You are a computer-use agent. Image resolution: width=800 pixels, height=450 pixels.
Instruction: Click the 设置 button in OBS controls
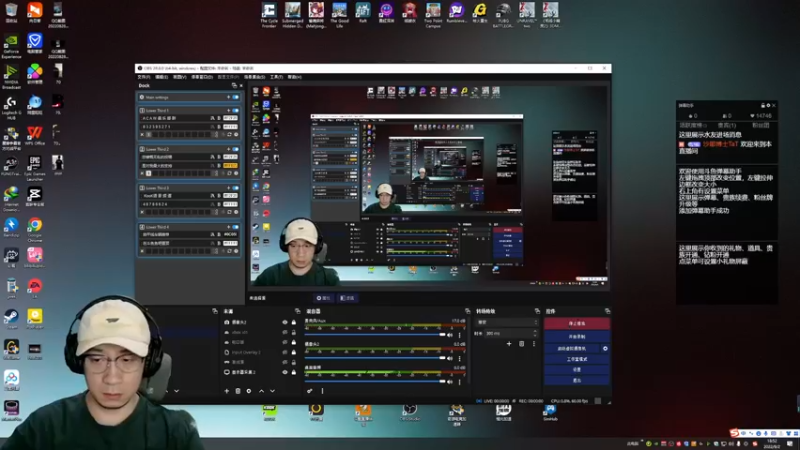click(x=577, y=369)
